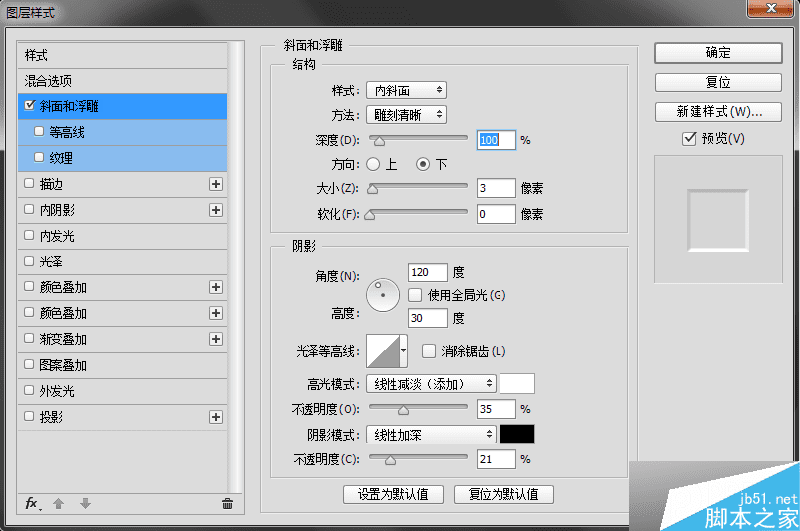Add another 投影 effect with its plus icon
Viewport: 800px width, 531px height.
216,417
